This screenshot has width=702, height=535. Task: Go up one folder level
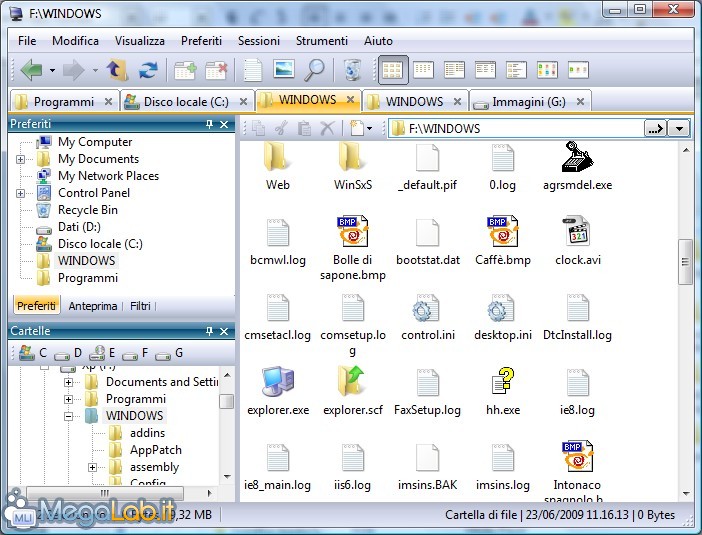[116, 70]
